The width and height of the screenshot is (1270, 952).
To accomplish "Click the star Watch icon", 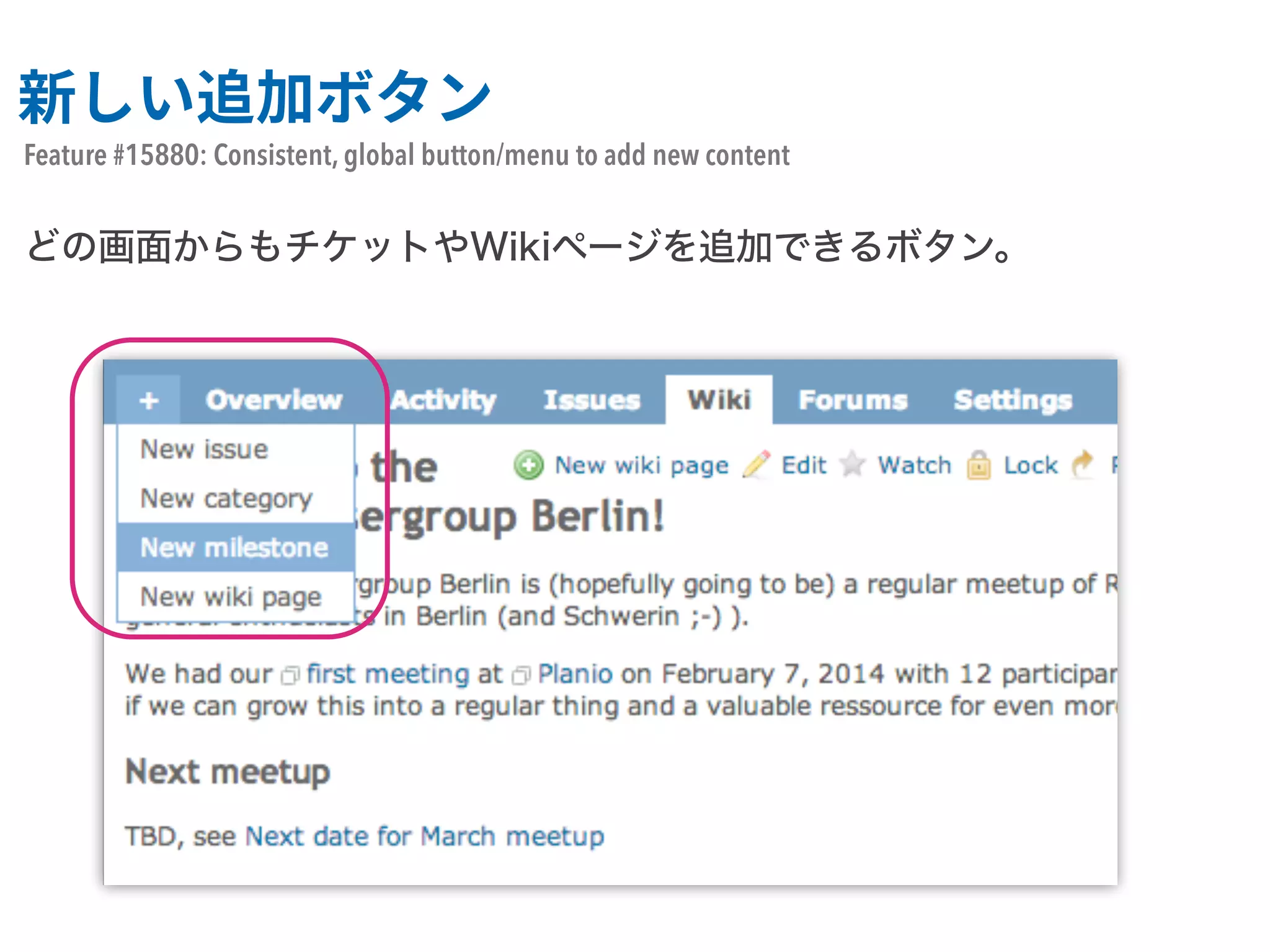I will click(853, 465).
